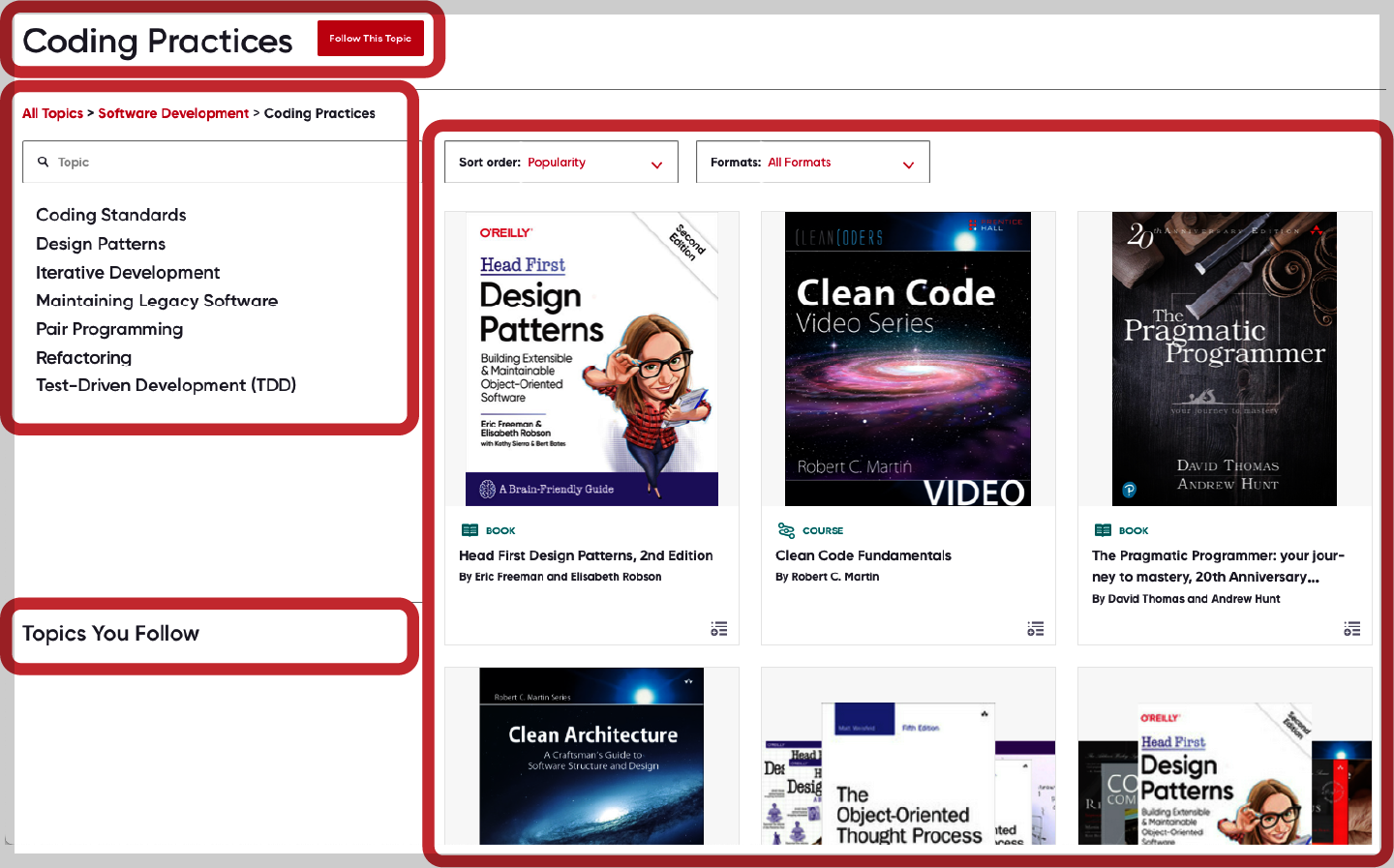Click the Head First Design Patterns, 2nd Edition title
The width and height of the screenshot is (1394, 868).
(x=586, y=555)
